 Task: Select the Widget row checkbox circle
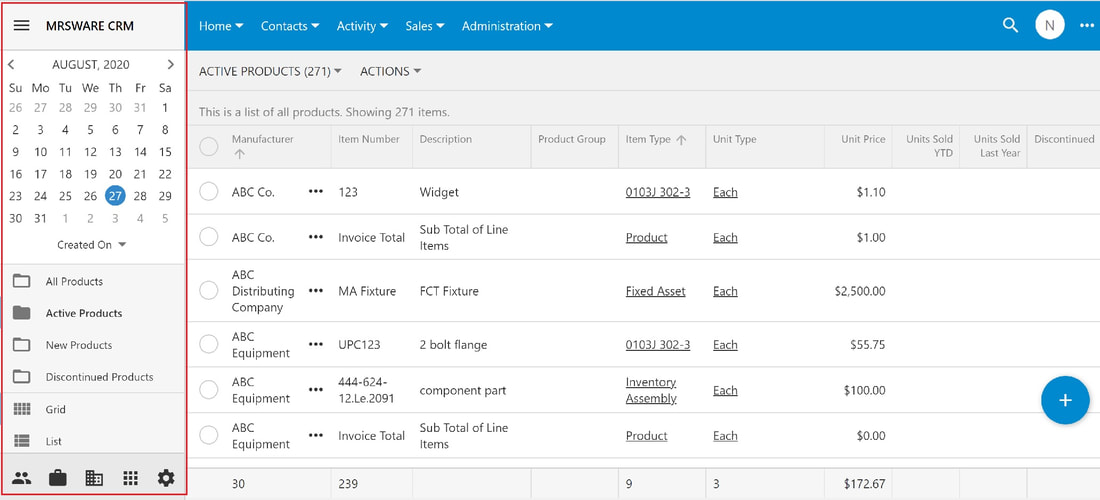[x=209, y=191]
